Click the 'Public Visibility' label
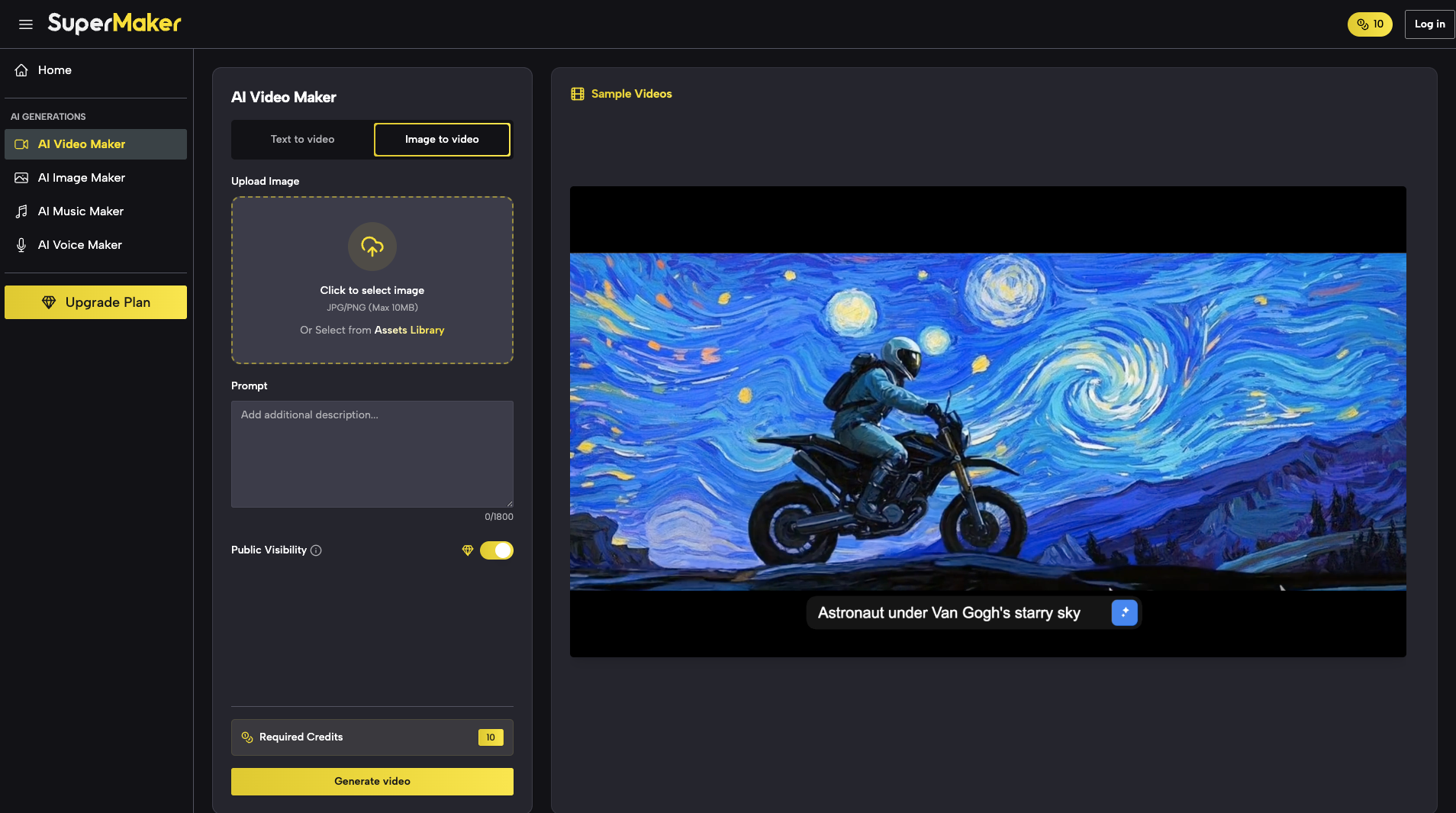1456x813 pixels. point(269,550)
